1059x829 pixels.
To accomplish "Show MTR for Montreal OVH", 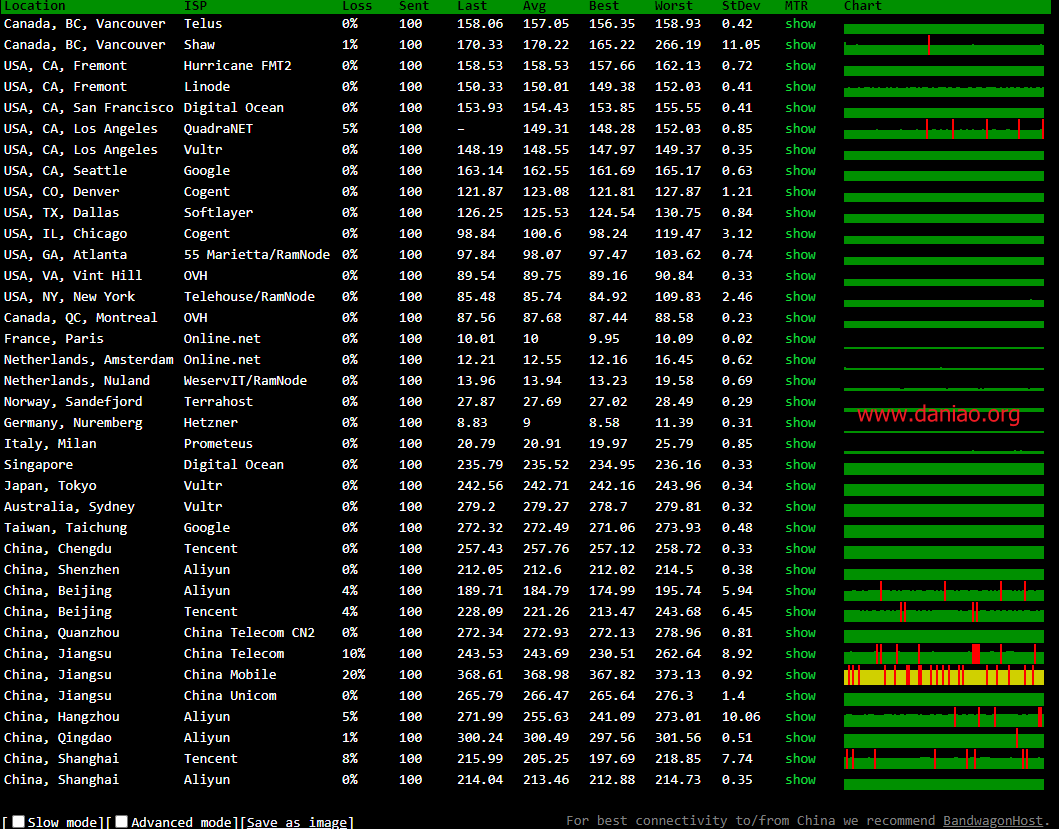I will 800,317.
